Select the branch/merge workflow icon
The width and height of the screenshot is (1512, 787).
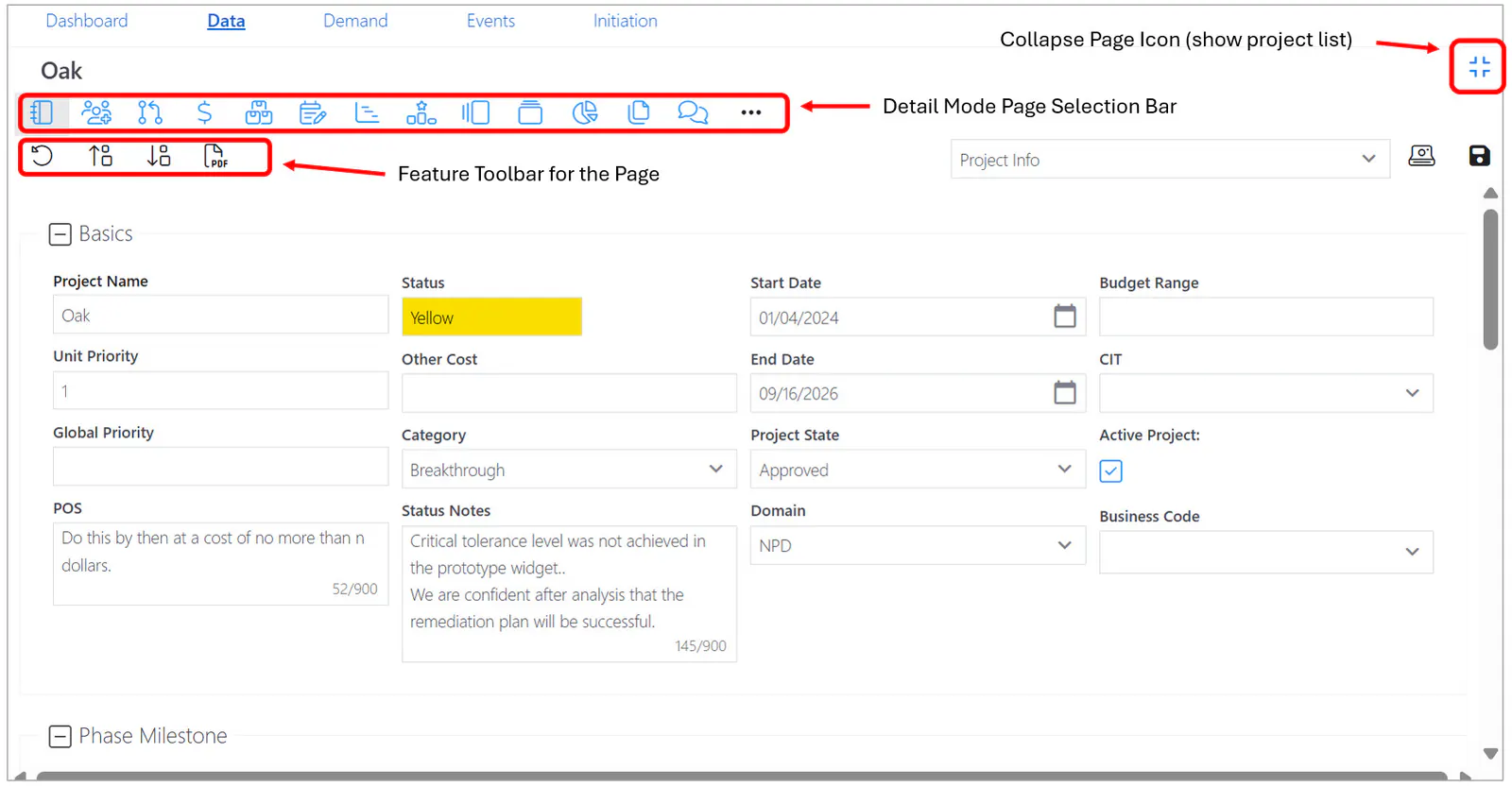150,113
